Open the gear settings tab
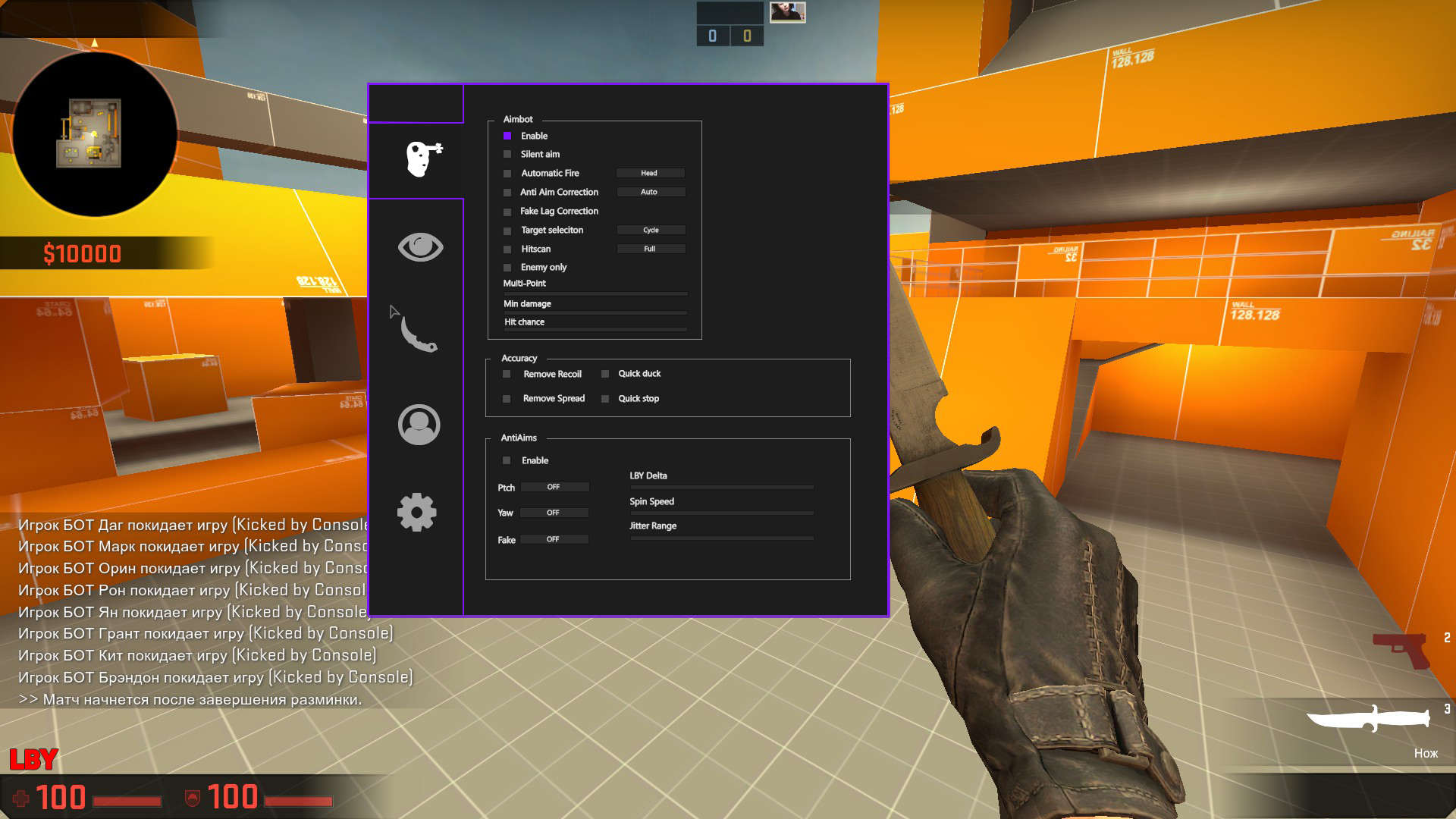 pos(417,513)
